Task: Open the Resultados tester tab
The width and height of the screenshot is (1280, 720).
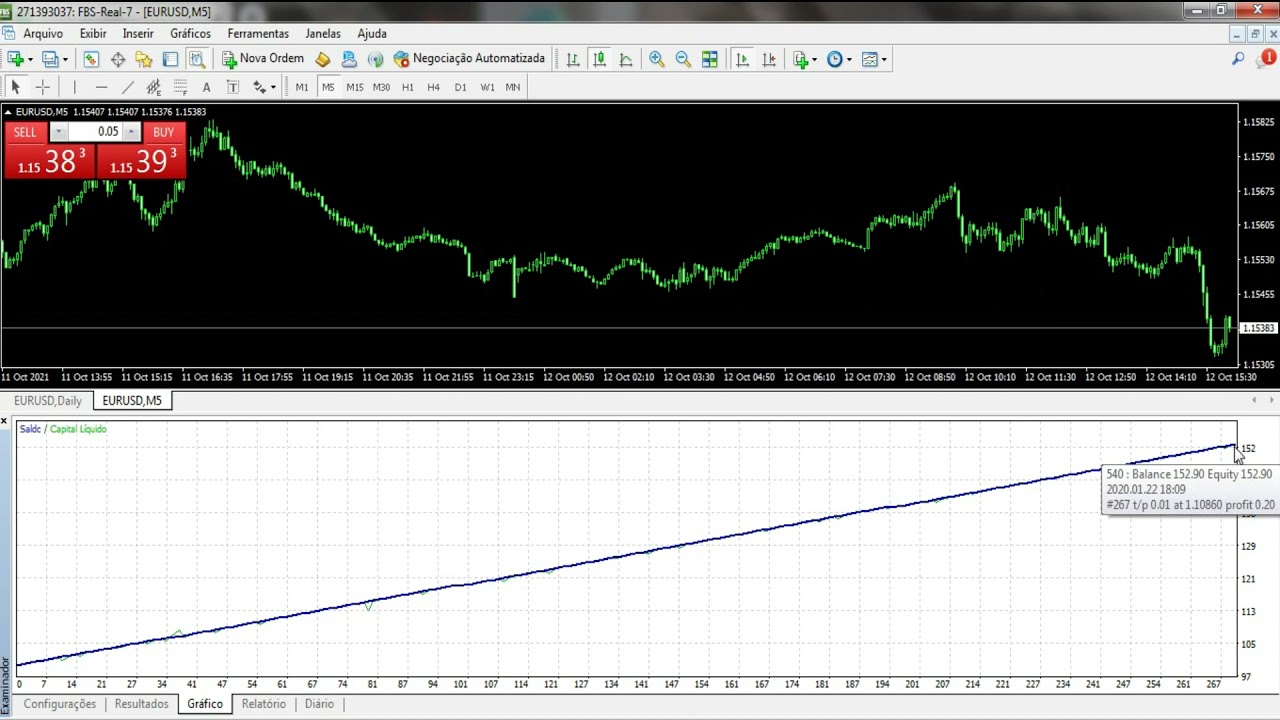Action: click(x=141, y=704)
